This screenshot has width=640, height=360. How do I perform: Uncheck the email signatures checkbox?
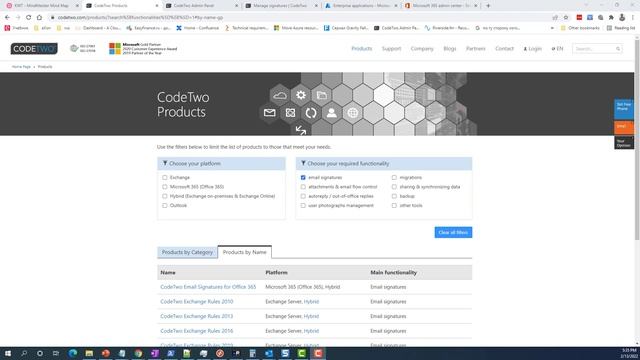303,178
